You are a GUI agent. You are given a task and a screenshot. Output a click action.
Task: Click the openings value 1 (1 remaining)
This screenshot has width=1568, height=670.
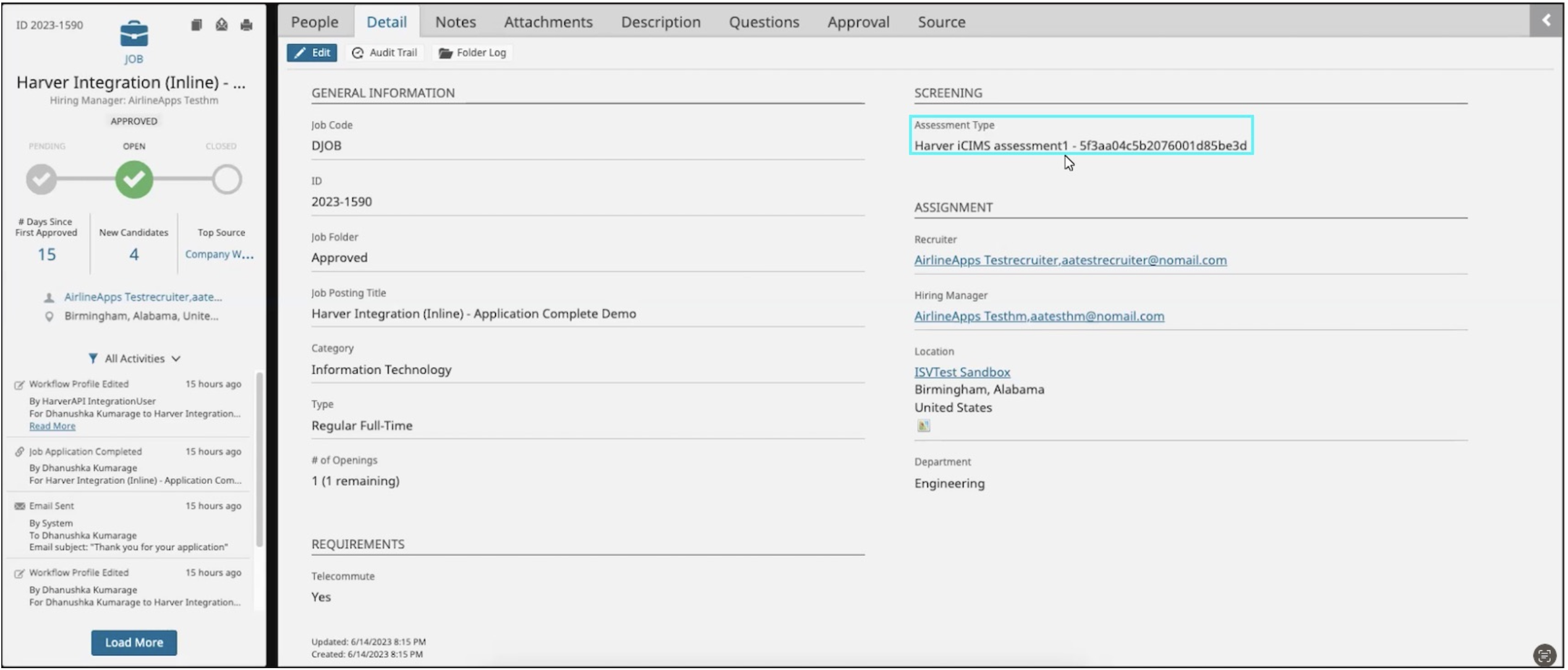click(356, 481)
